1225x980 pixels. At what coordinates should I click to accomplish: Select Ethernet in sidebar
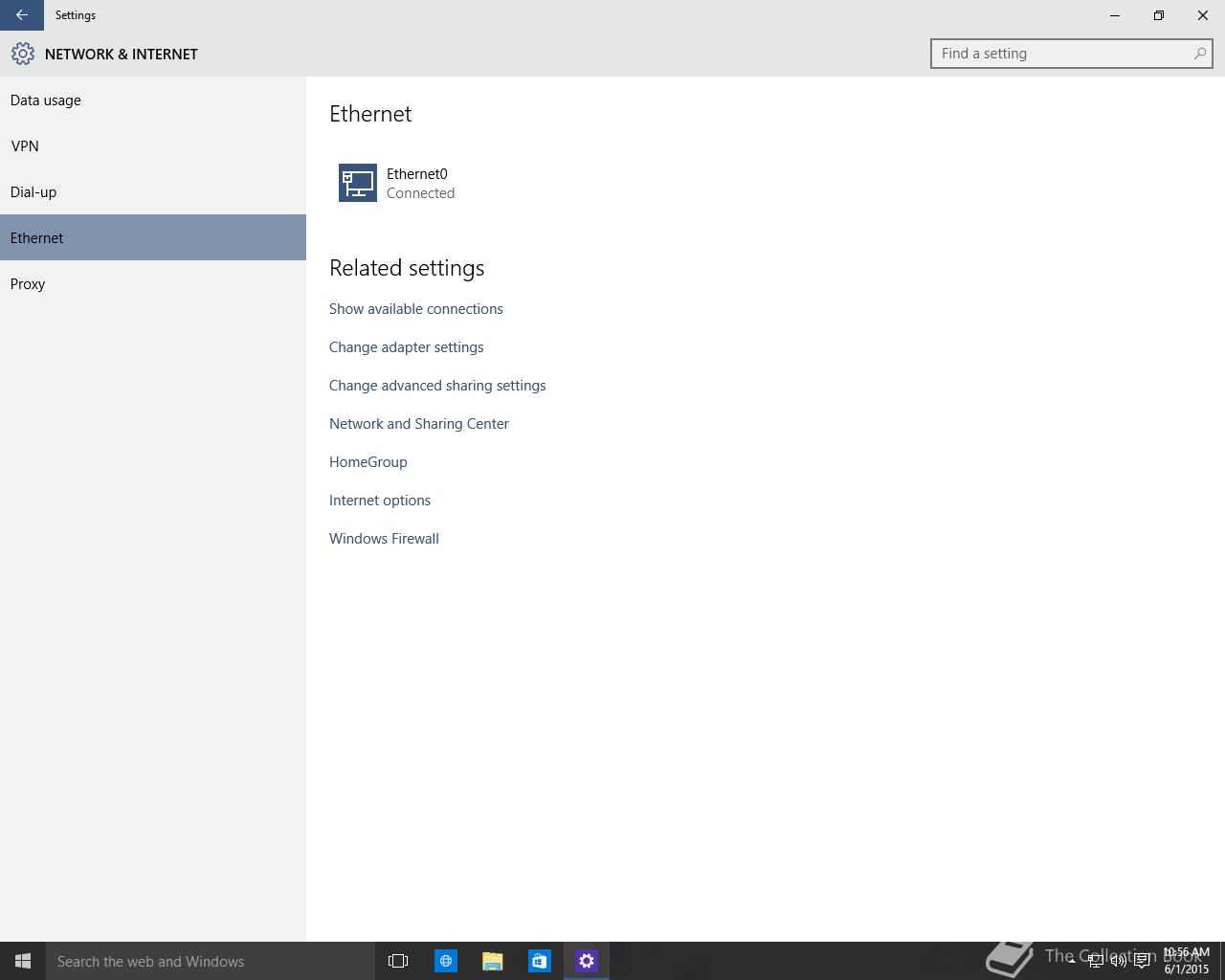(x=153, y=237)
